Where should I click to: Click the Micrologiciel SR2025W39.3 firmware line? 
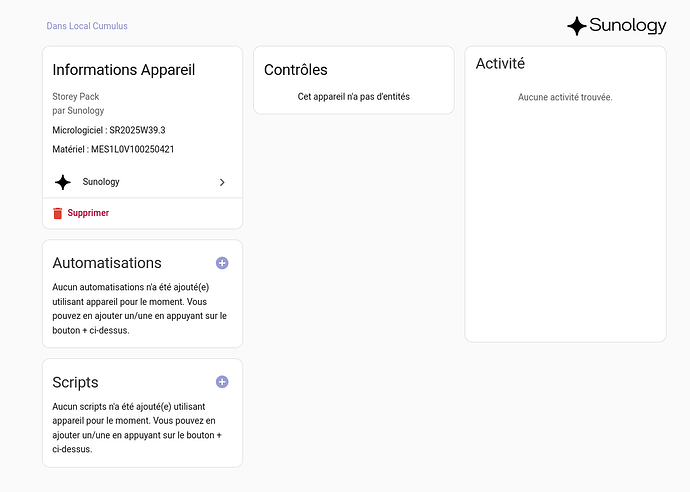(108, 130)
